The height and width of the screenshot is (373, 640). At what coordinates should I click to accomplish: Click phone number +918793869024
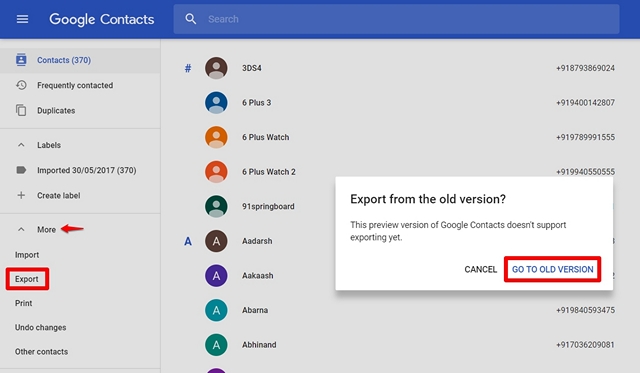(x=585, y=68)
